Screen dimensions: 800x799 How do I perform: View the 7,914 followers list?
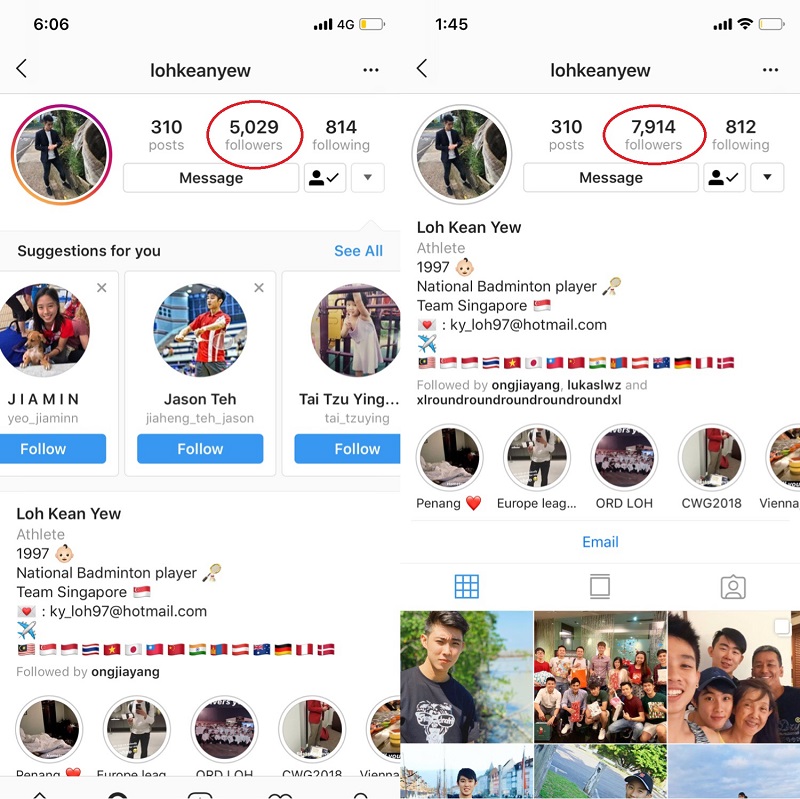point(653,135)
